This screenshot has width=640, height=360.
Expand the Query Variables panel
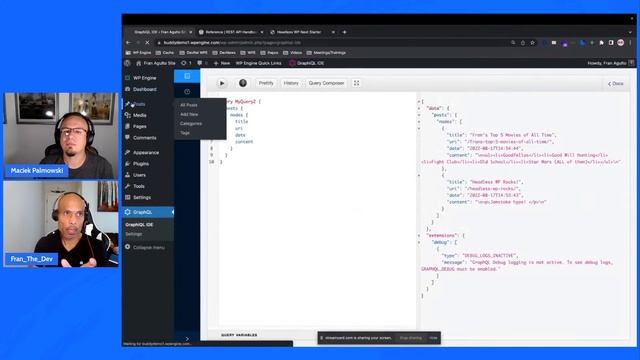click(x=239, y=335)
